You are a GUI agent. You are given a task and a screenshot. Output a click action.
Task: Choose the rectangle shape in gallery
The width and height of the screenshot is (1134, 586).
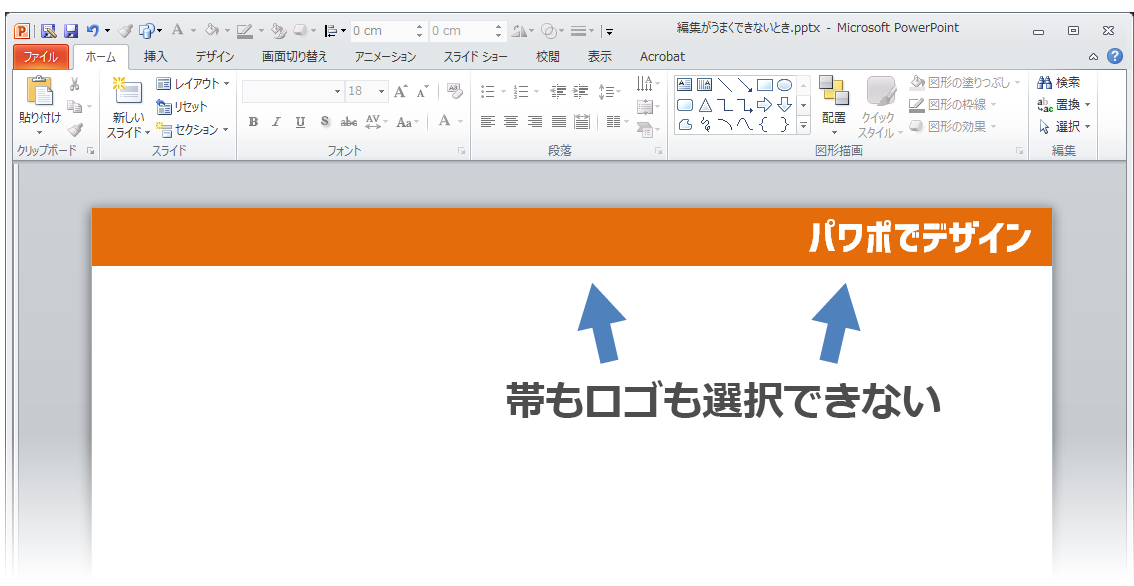pos(764,85)
